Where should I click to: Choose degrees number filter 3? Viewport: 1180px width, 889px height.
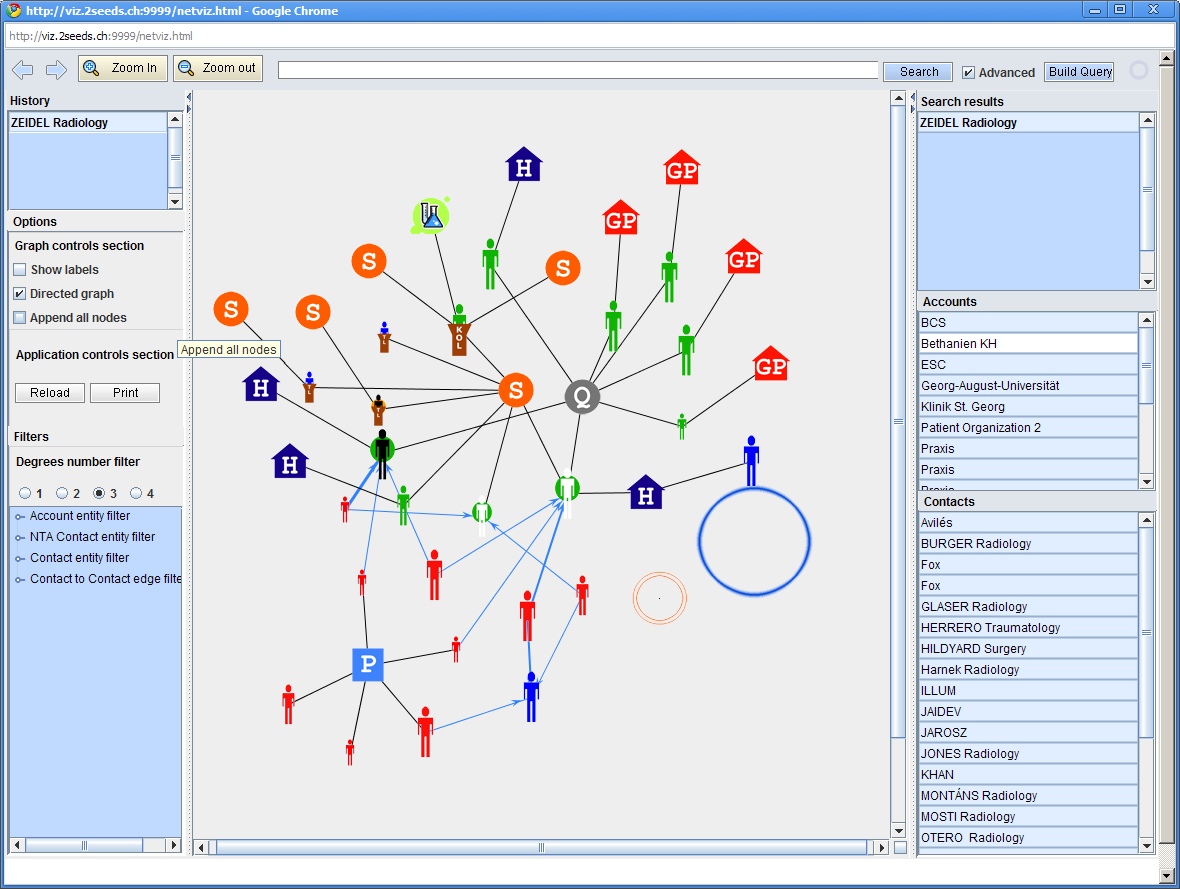coord(99,493)
